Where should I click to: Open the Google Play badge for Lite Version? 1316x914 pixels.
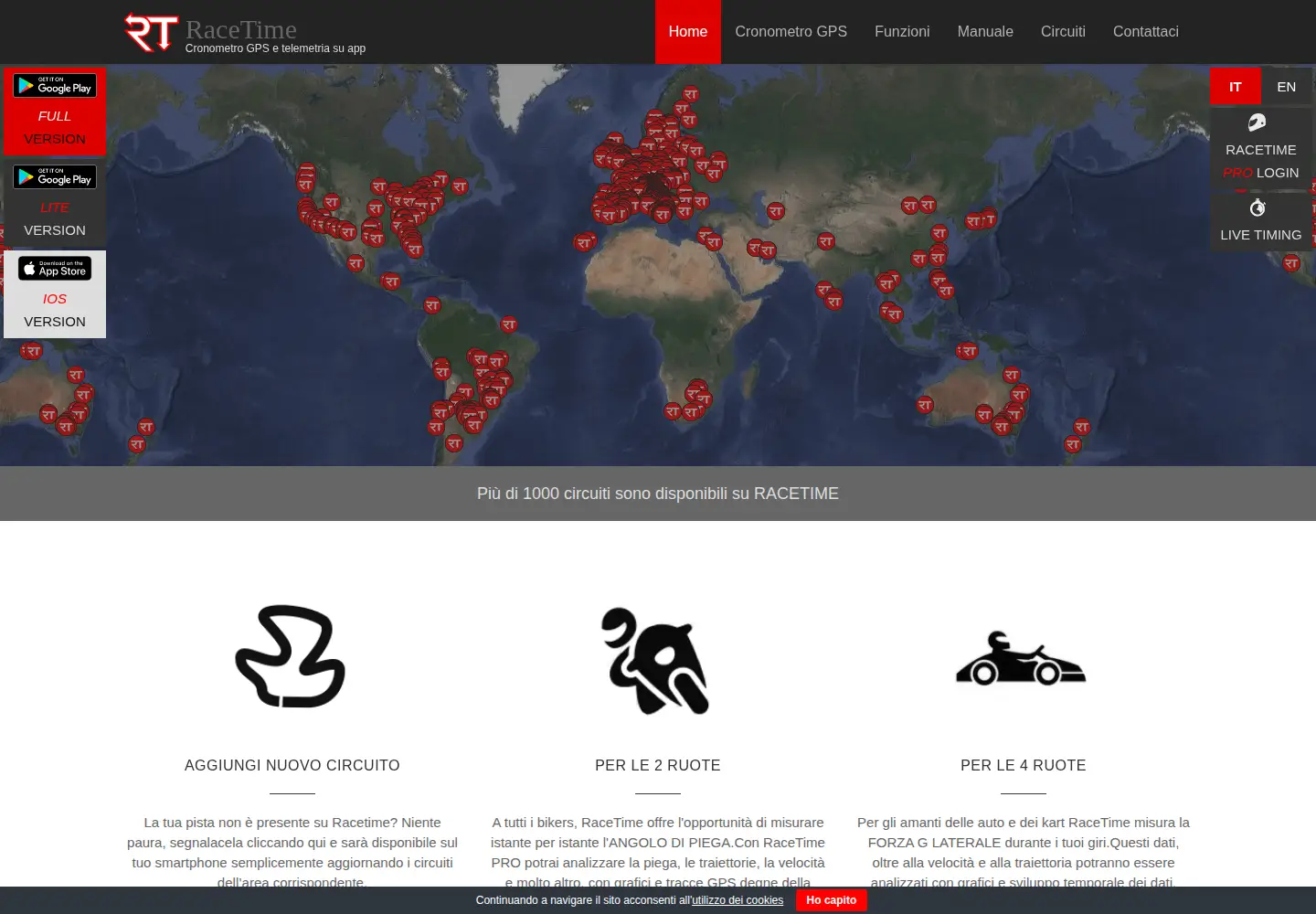click(55, 177)
